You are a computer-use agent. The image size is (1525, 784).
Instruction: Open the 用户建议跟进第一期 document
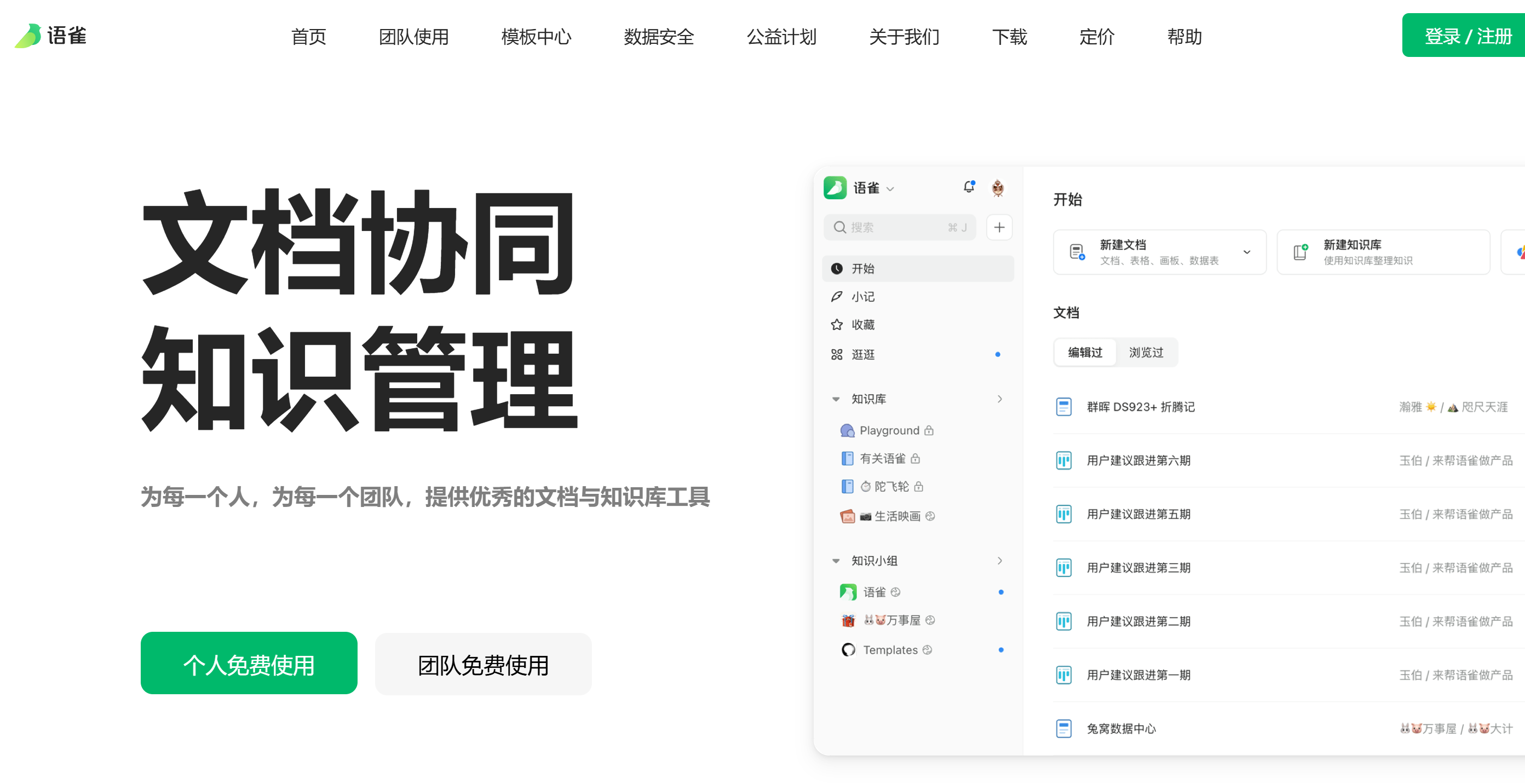1138,675
